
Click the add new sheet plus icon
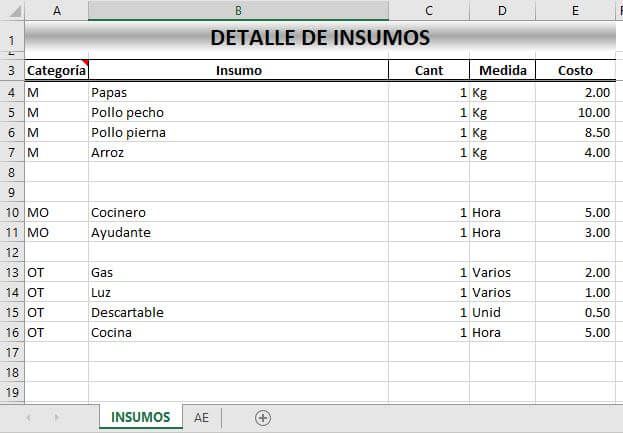(263, 418)
